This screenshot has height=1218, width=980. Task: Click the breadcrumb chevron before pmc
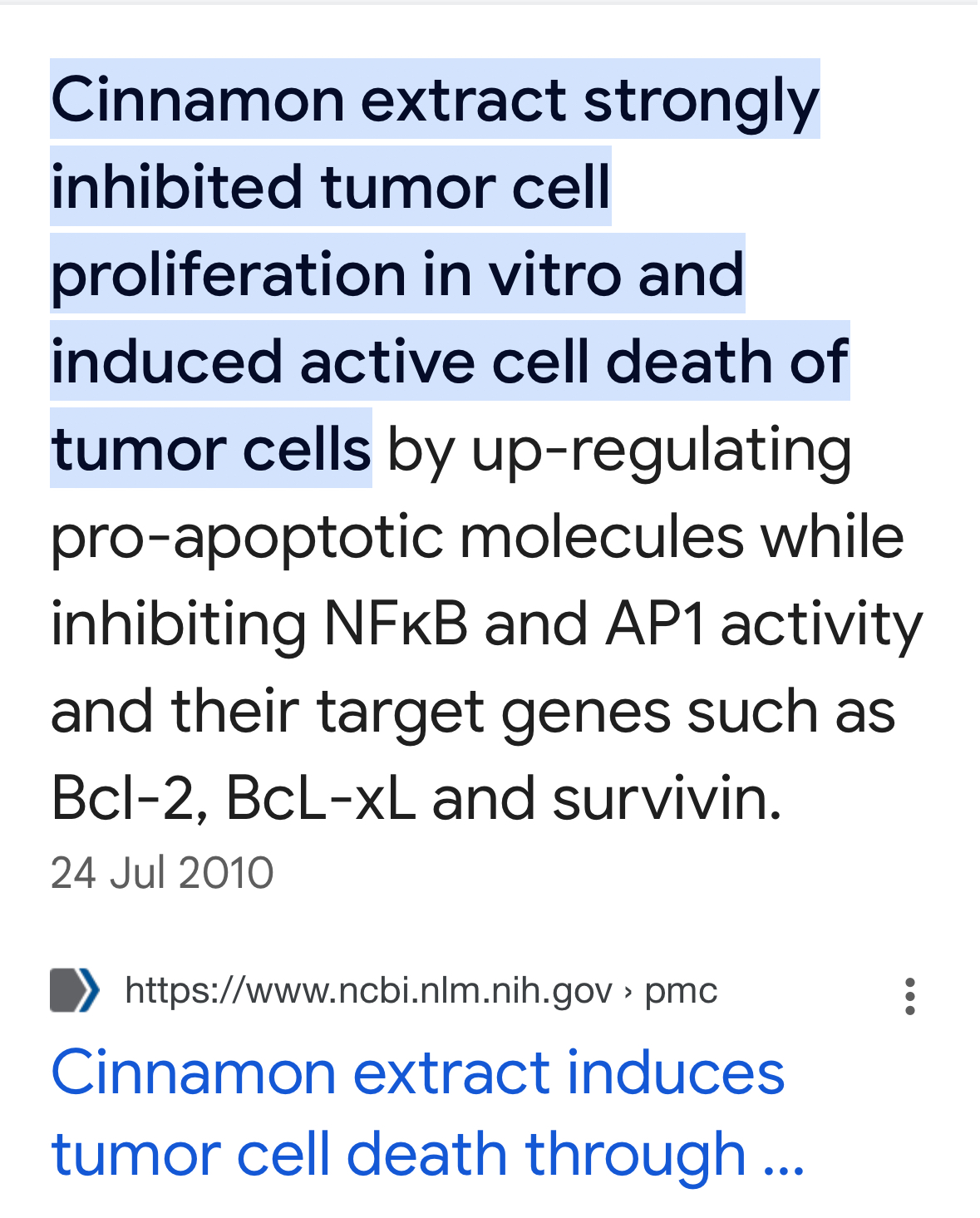coord(628,991)
